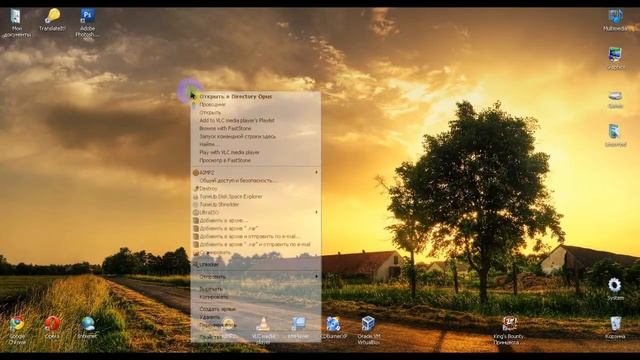The image size is (640, 360).
Task: Launch the Opera browser shortcut
Action: (x=52, y=327)
